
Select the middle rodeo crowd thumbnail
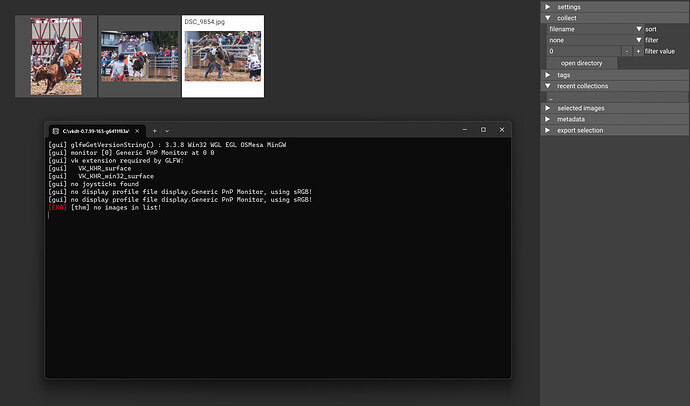click(x=139, y=56)
